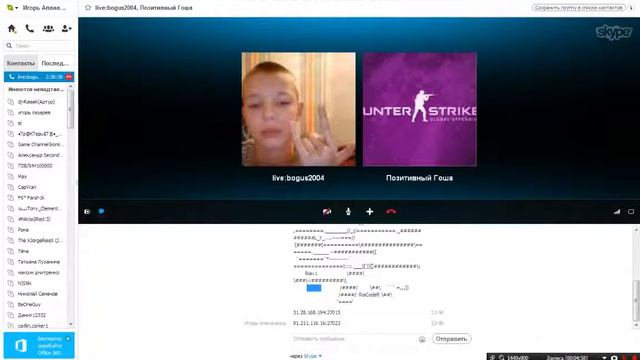Viewport: 640px width, 360px height.
Task: Open recorder toolbar dropdown arrow
Action: pos(604,357)
